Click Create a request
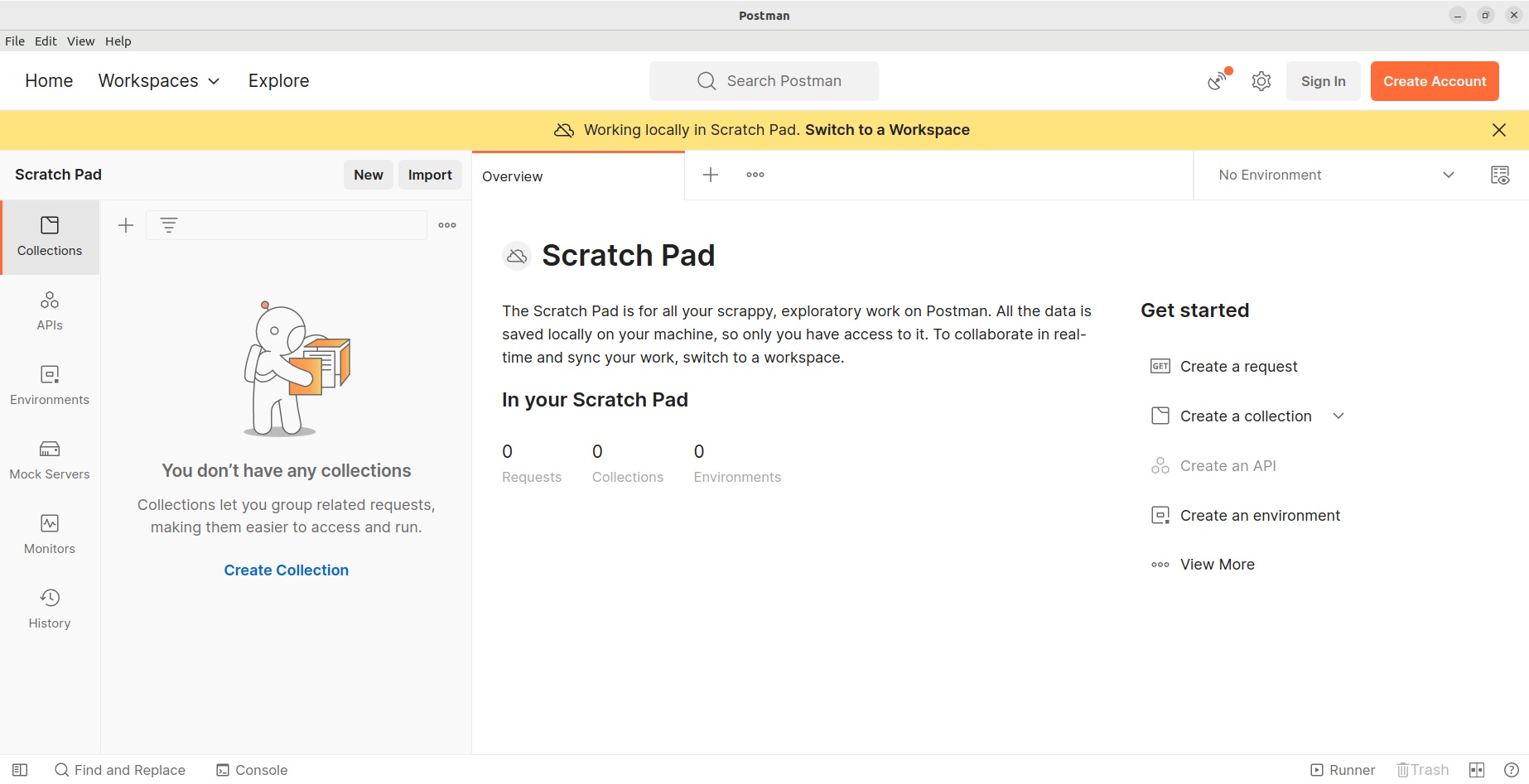 click(1238, 366)
